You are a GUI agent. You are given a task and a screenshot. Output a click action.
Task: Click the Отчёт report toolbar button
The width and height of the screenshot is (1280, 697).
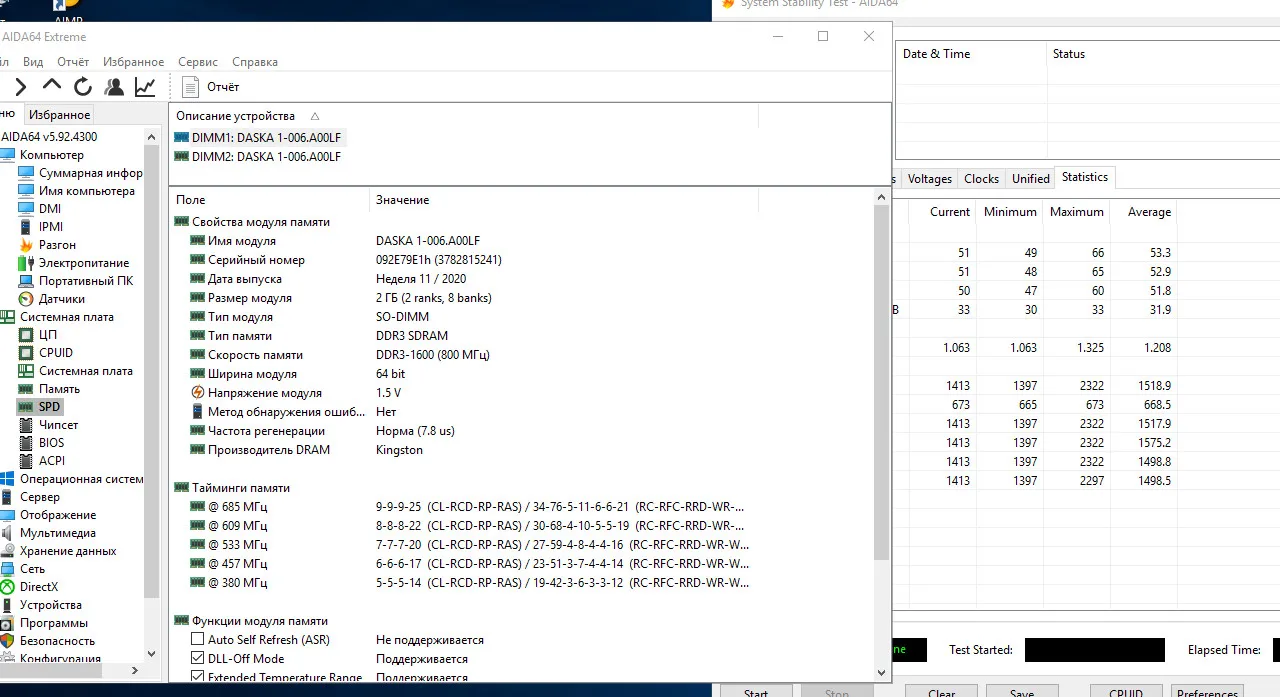point(211,87)
